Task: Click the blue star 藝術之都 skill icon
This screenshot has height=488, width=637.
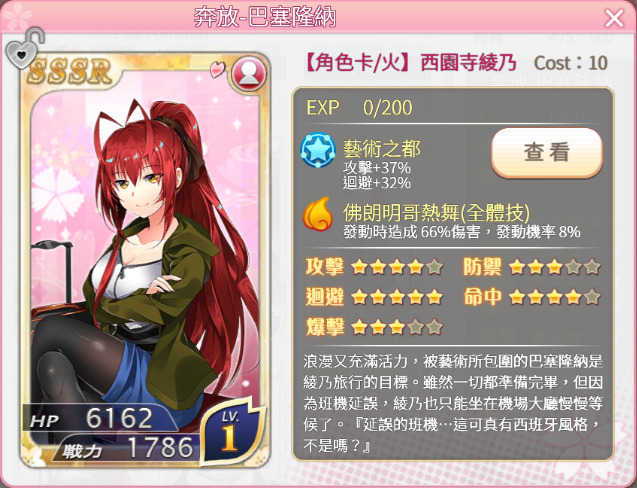Action: 318,151
